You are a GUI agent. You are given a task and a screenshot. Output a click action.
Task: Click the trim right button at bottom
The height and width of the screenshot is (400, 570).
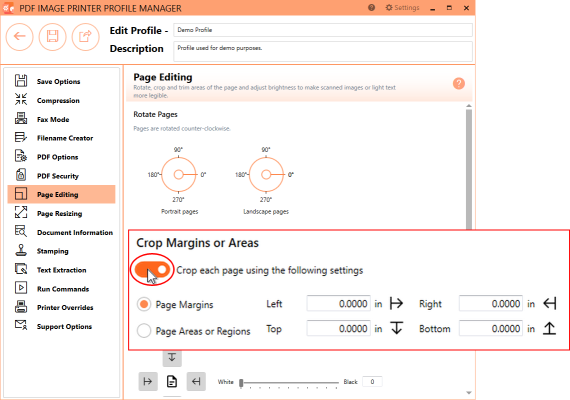[196, 381]
